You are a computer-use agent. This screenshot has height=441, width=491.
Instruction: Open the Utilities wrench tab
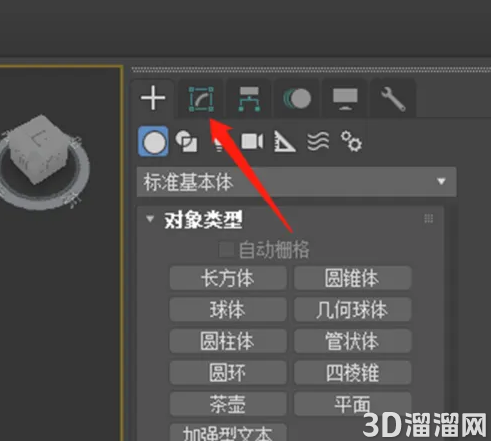click(x=393, y=99)
